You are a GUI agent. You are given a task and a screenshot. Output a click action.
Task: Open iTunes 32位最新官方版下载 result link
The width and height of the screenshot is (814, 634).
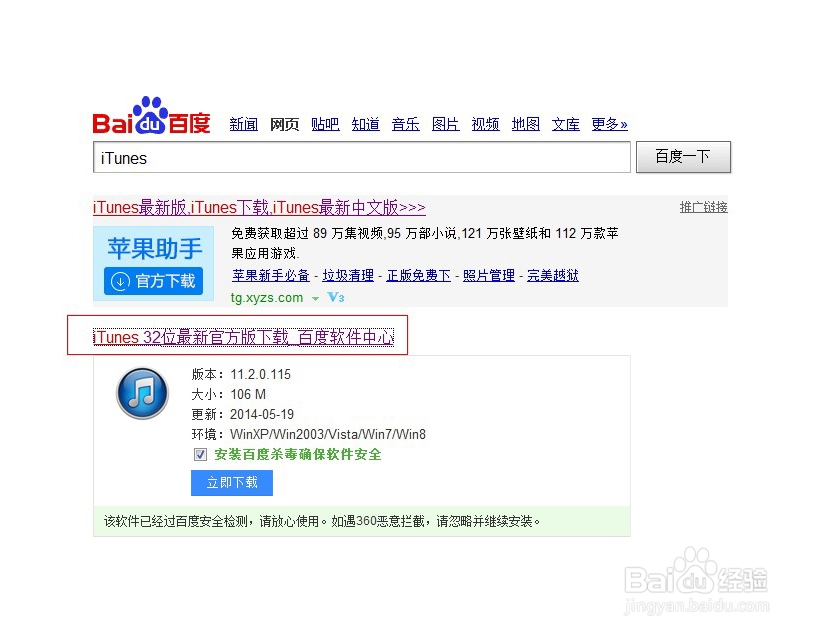(x=243, y=338)
